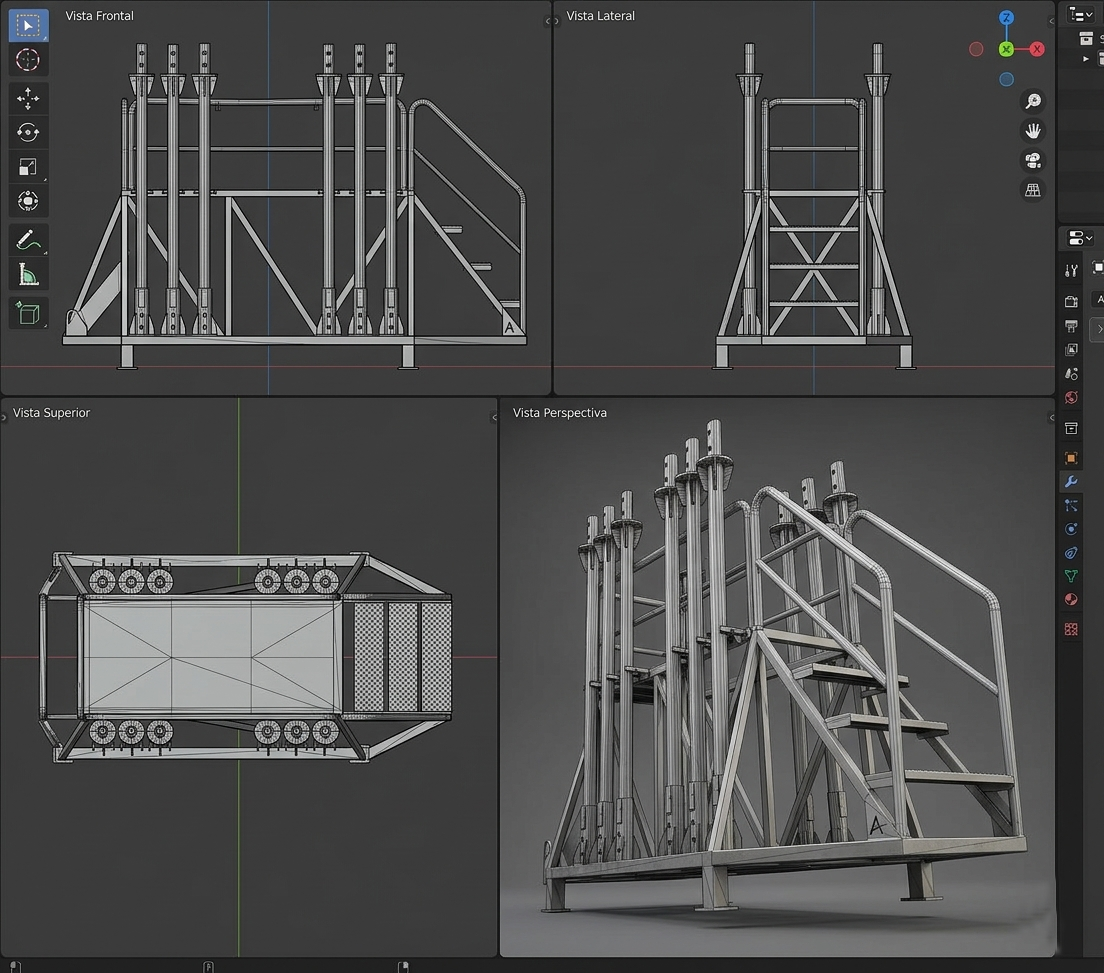This screenshot has width=1104, height=973.
Task: Click the faded negative X axis circle
Action: point(976,49)
